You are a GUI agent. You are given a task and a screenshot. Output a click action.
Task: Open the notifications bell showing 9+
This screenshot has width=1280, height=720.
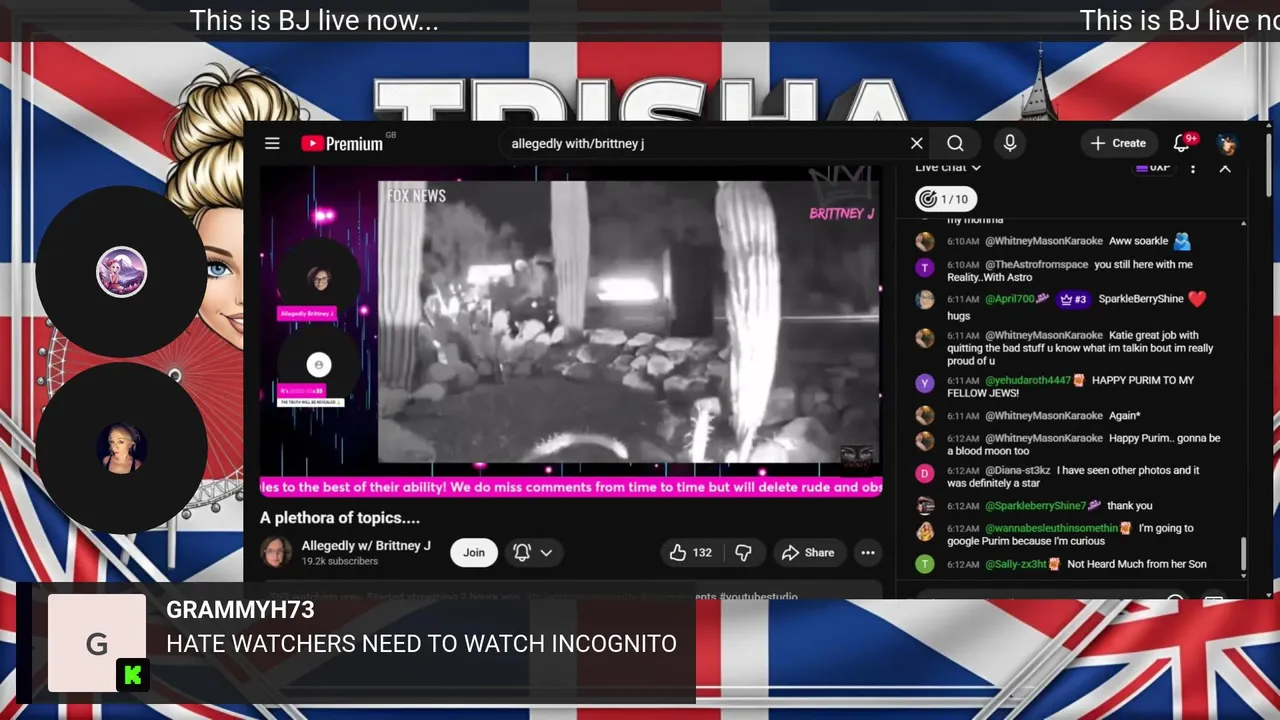(x=1182, y=143)
